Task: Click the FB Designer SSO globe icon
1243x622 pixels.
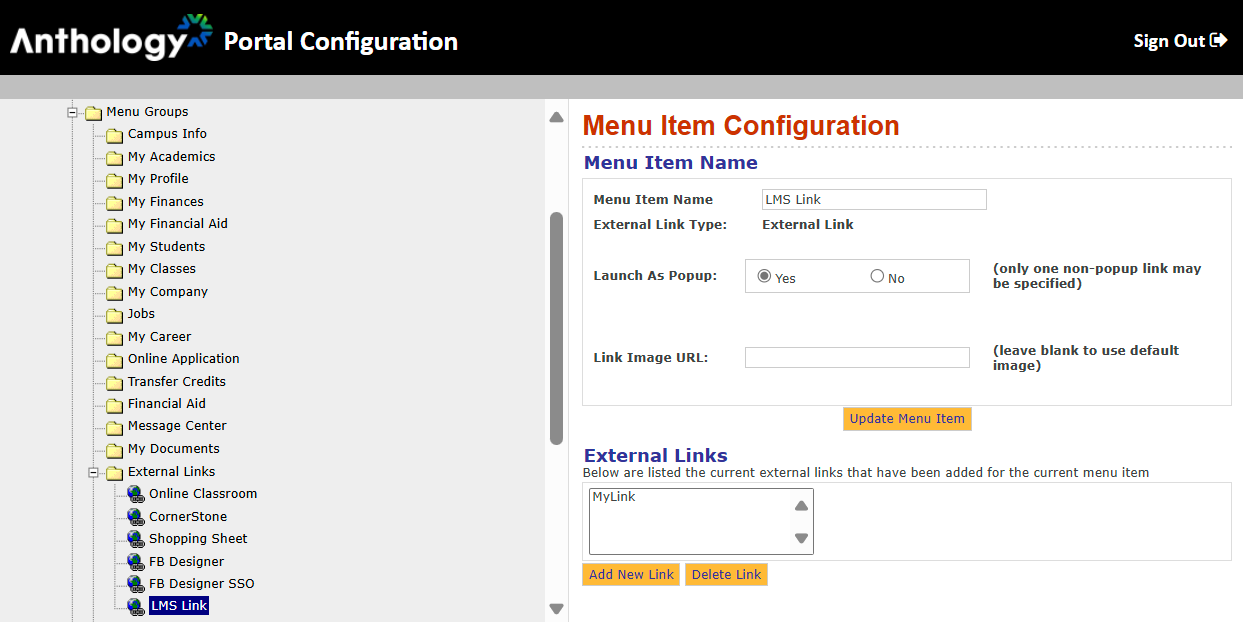Action: (136, 584)
